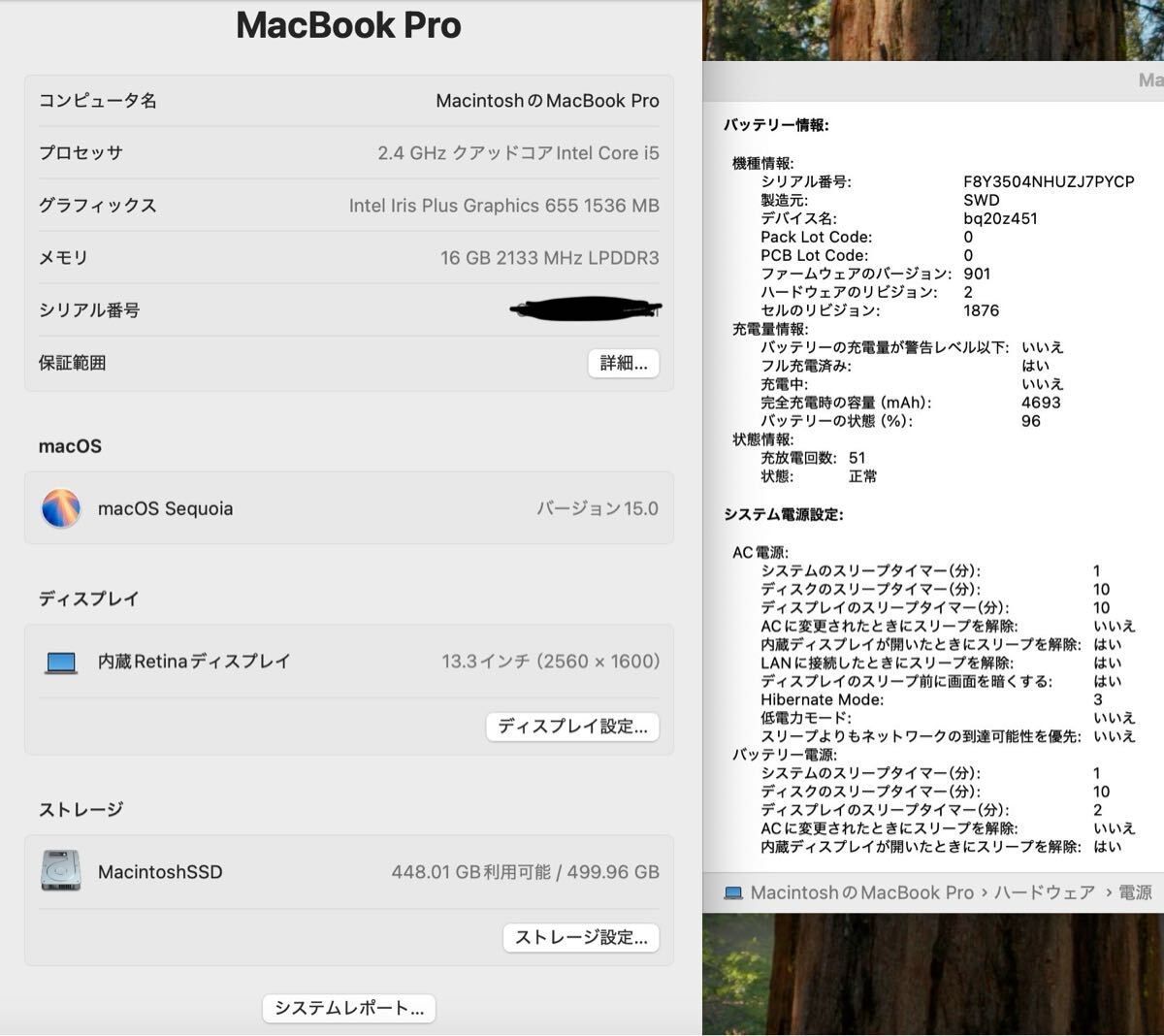Click the computer name field value
Screen dimensions: 1164x1036
coord(547,101)
